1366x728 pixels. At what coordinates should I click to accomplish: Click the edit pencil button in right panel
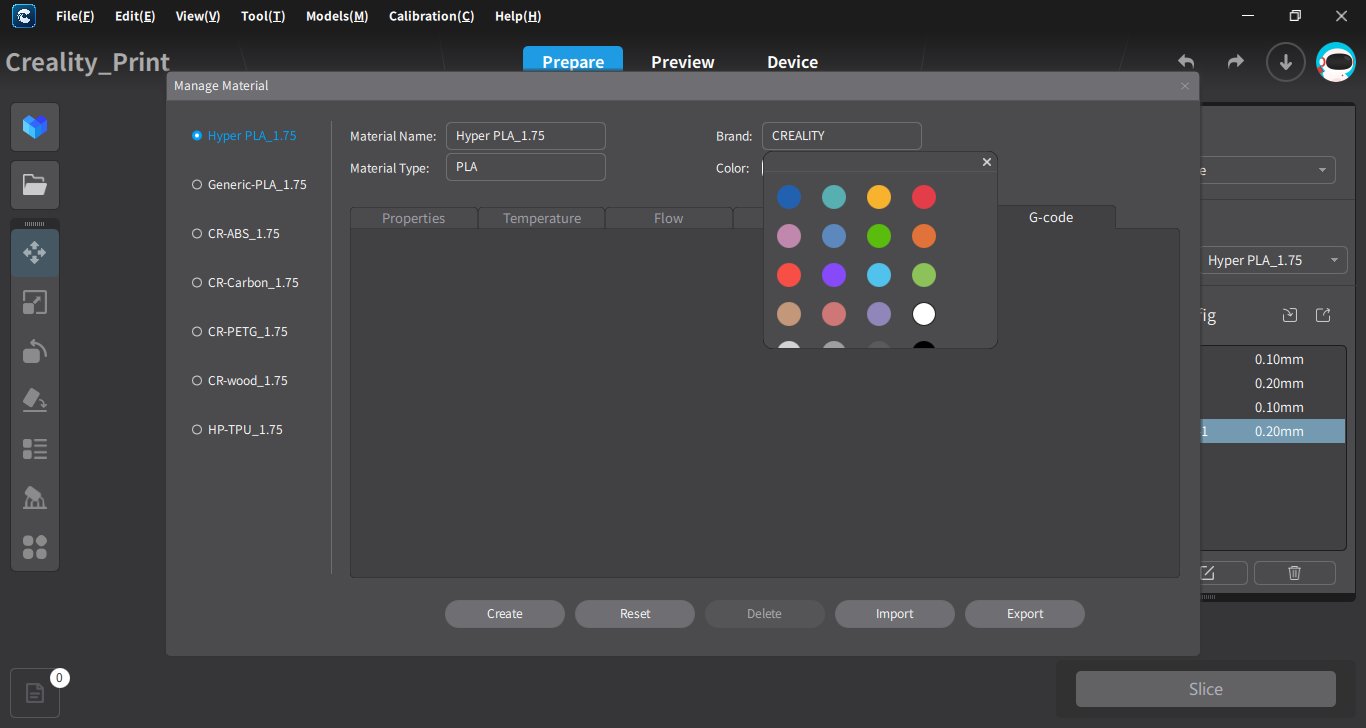[x=1207, y=573]
